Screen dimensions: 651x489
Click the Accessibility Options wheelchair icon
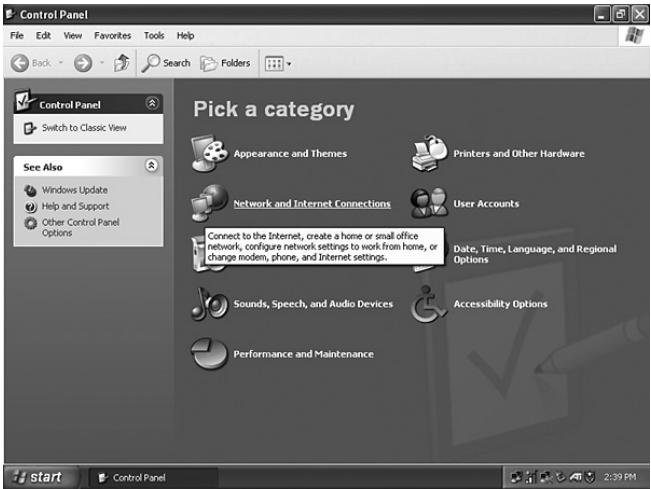[428, 304]
